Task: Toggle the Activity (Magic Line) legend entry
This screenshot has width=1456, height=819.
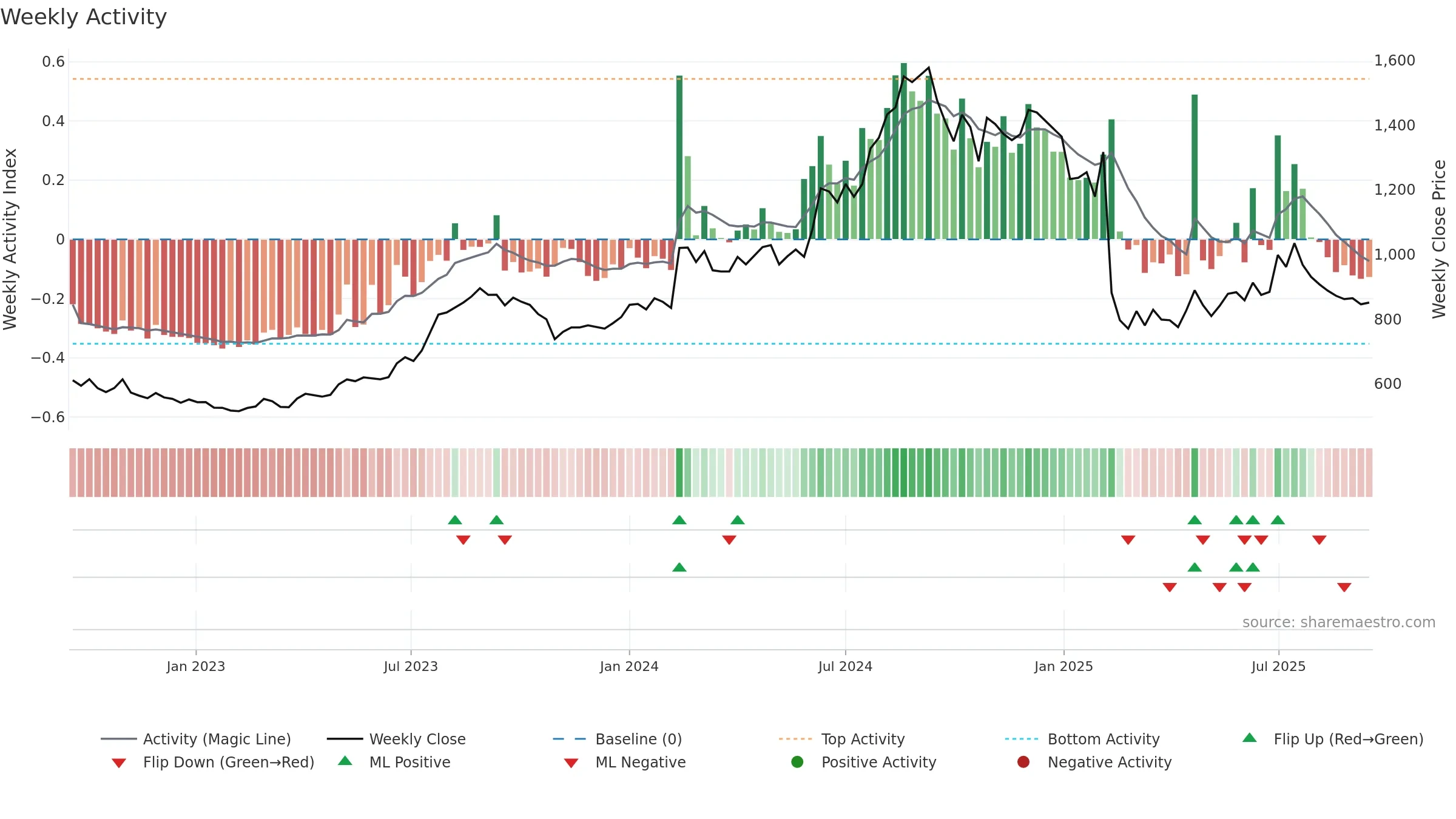Action: click(196, 739)
